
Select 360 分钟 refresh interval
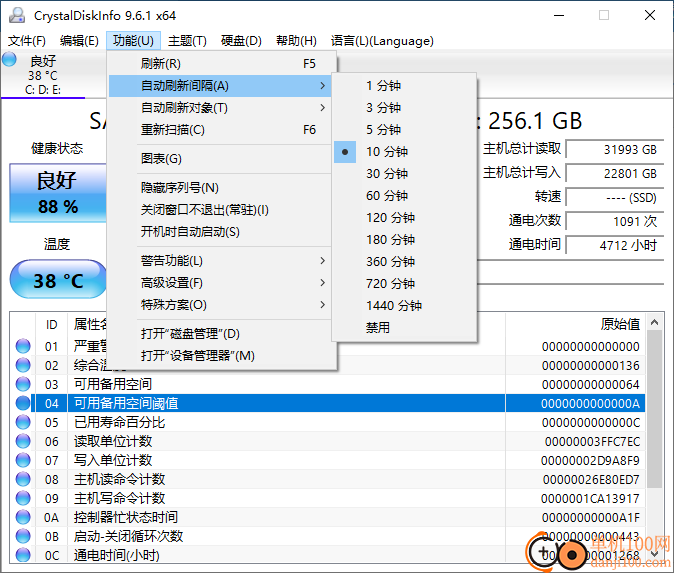(x=404, y=261)
